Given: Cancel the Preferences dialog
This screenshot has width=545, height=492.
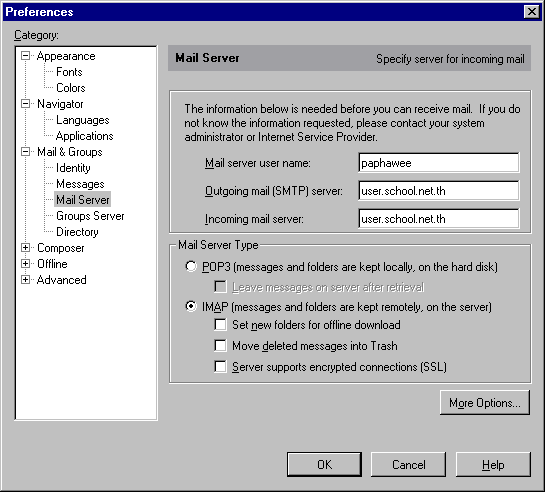Looking at the screenshot, I should pos(408,465).
